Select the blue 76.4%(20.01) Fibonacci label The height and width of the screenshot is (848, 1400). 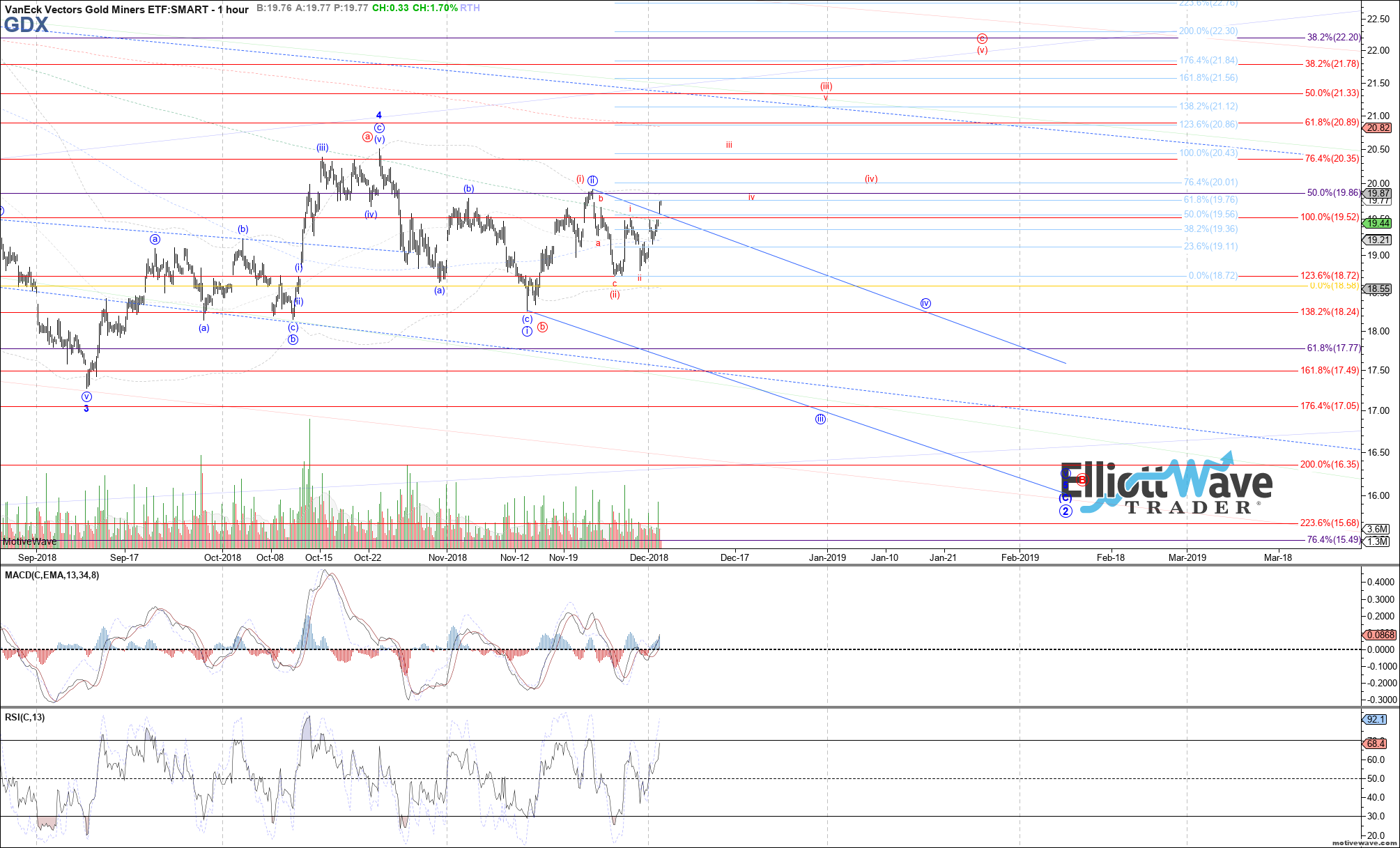1210,182
